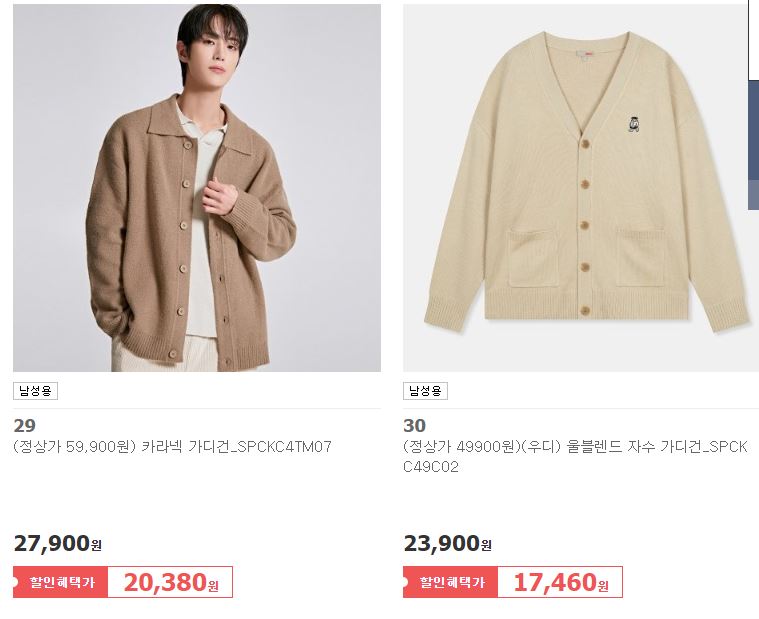Click the red 할인혜택가 label for item 29
Viewport: 759px width, 619px height.
point(61,582)
